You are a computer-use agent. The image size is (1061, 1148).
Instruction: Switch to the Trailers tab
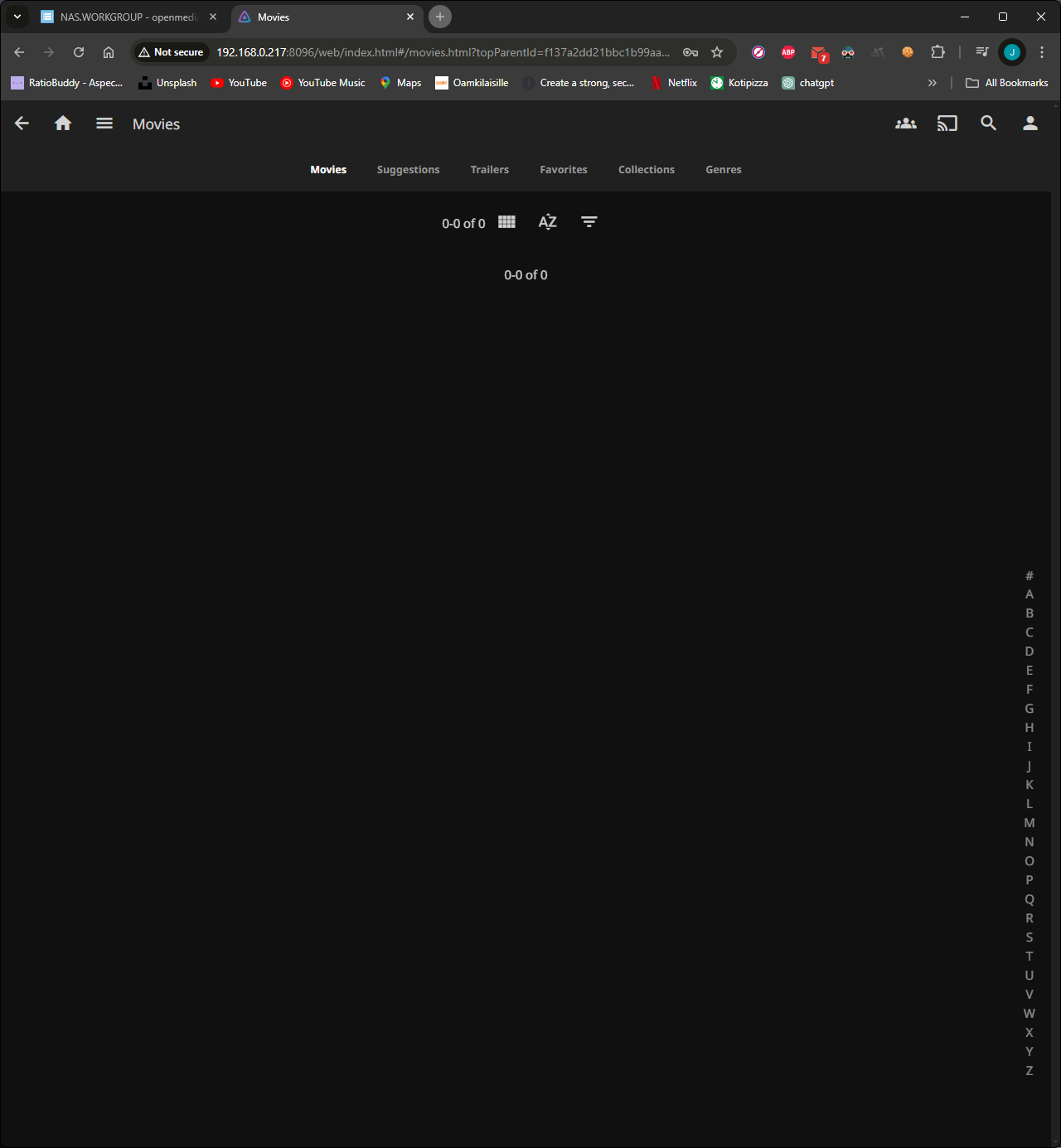pyautogui.click(x=490, y=170)
